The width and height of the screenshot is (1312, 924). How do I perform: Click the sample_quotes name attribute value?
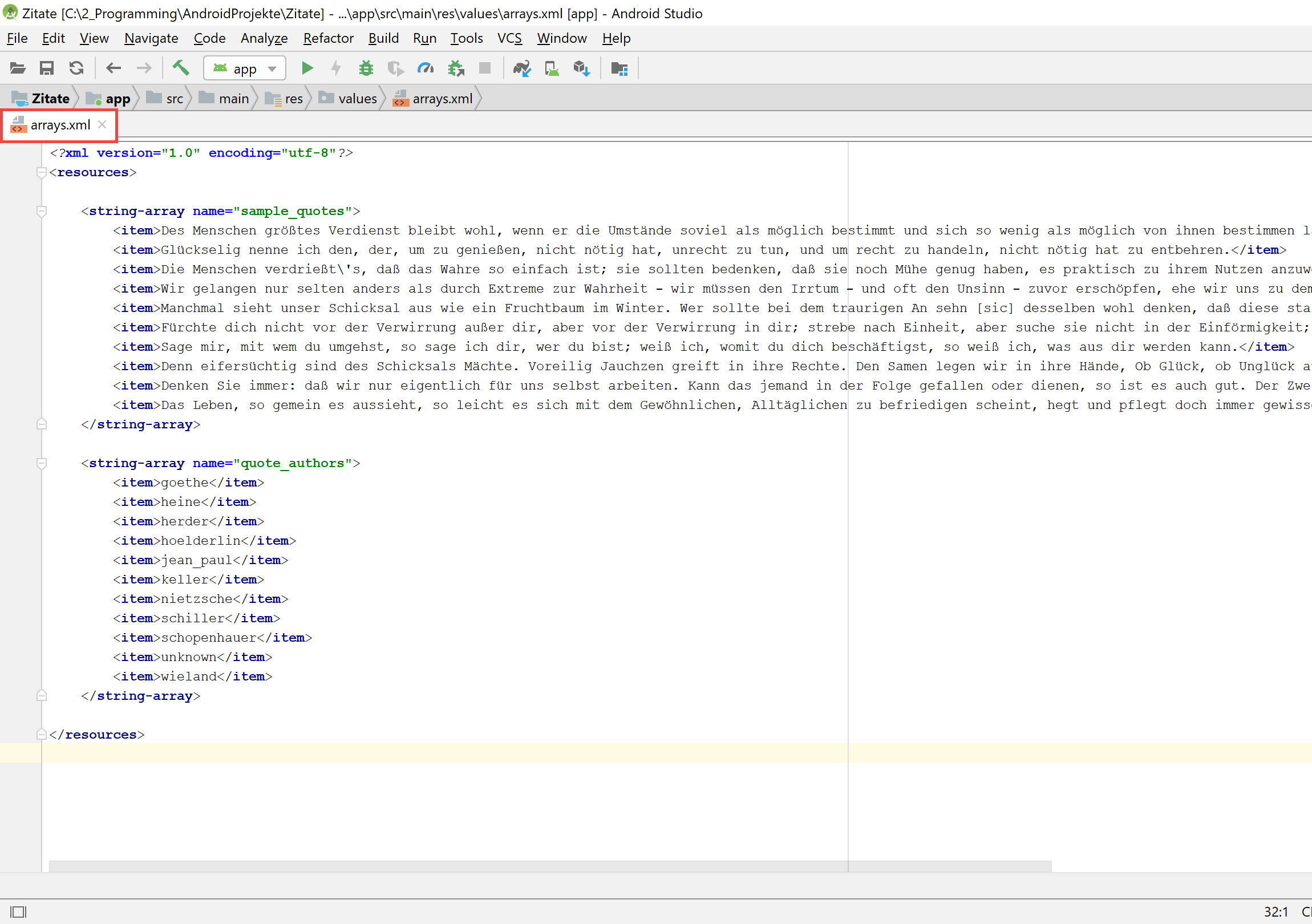(x=293, y=211)
